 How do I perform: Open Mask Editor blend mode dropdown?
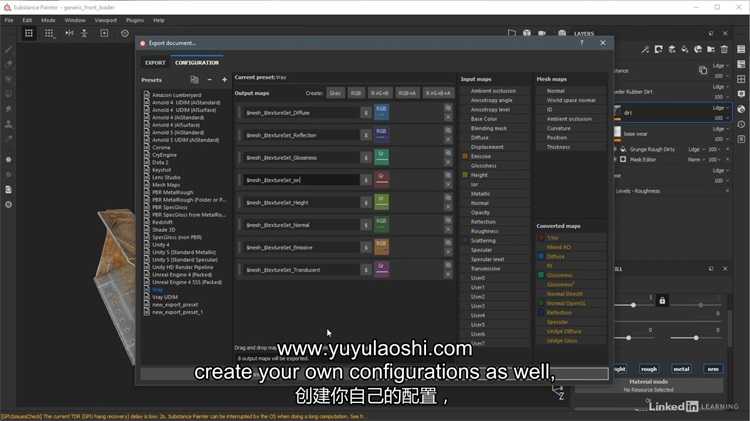pos(696,160)
